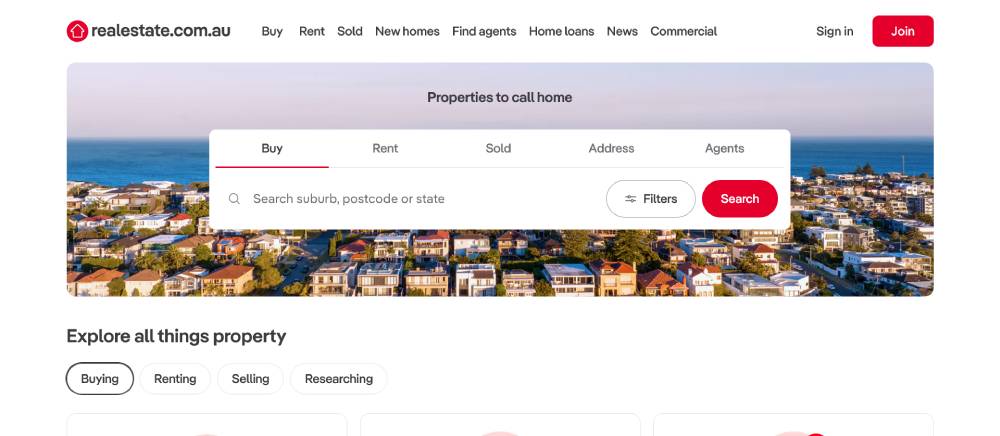Open Find agents in top navigation
The image size is (1000, 436).
click(x=484, y=31)
